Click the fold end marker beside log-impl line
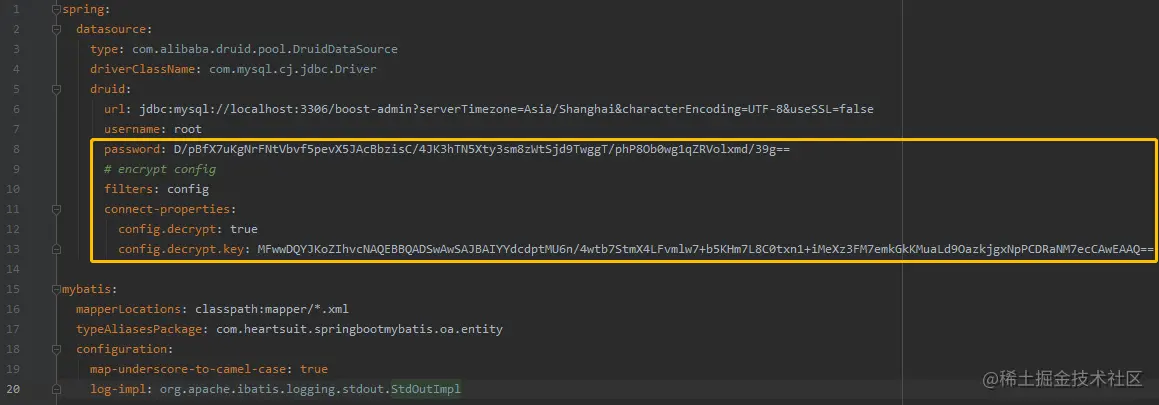 tap(56, 389)
